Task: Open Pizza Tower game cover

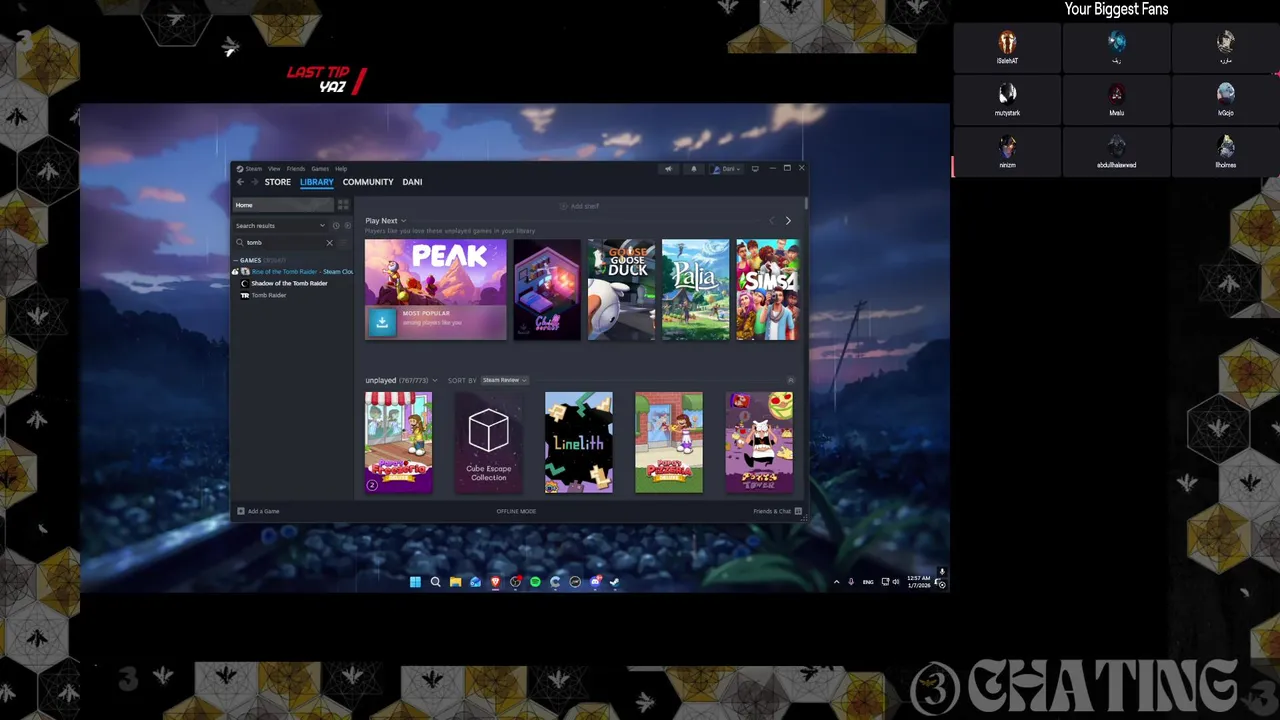Action: (759, 442)
